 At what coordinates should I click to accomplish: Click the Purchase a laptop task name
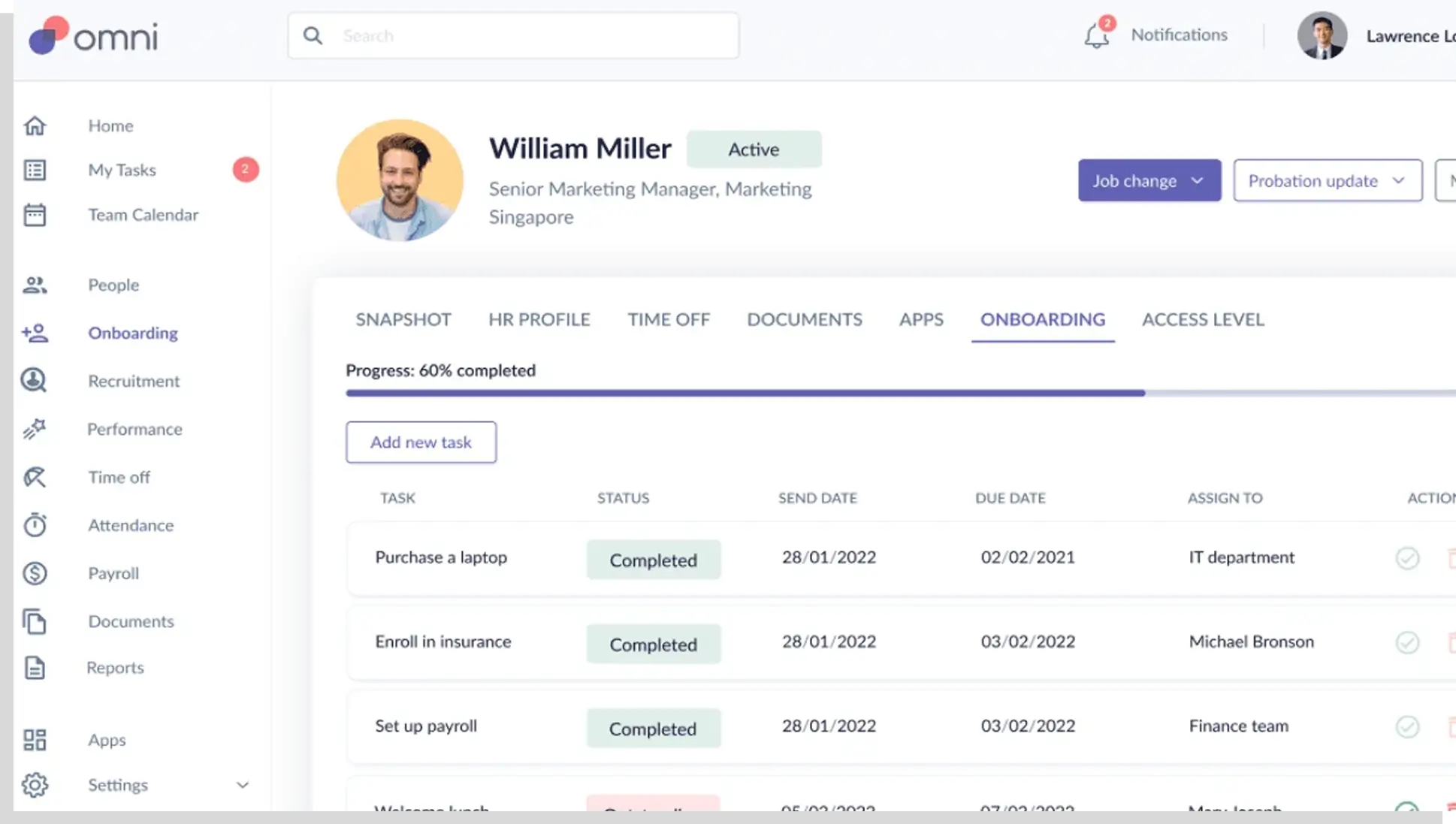click(441, 557)
